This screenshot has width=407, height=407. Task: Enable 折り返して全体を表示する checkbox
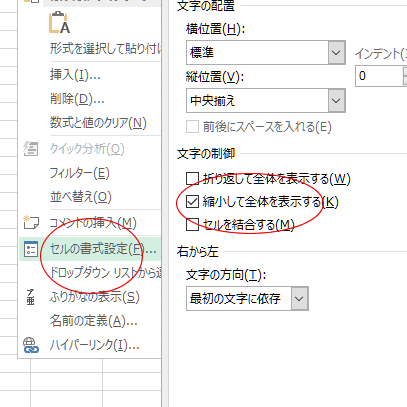(x=192, y=178)
